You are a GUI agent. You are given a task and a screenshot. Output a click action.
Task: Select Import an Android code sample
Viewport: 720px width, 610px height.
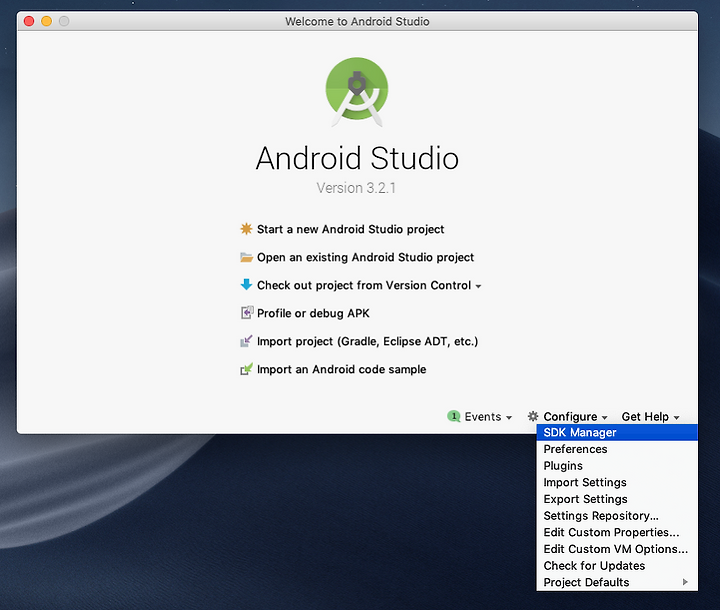pyautogui.click(x=341, y=369)
